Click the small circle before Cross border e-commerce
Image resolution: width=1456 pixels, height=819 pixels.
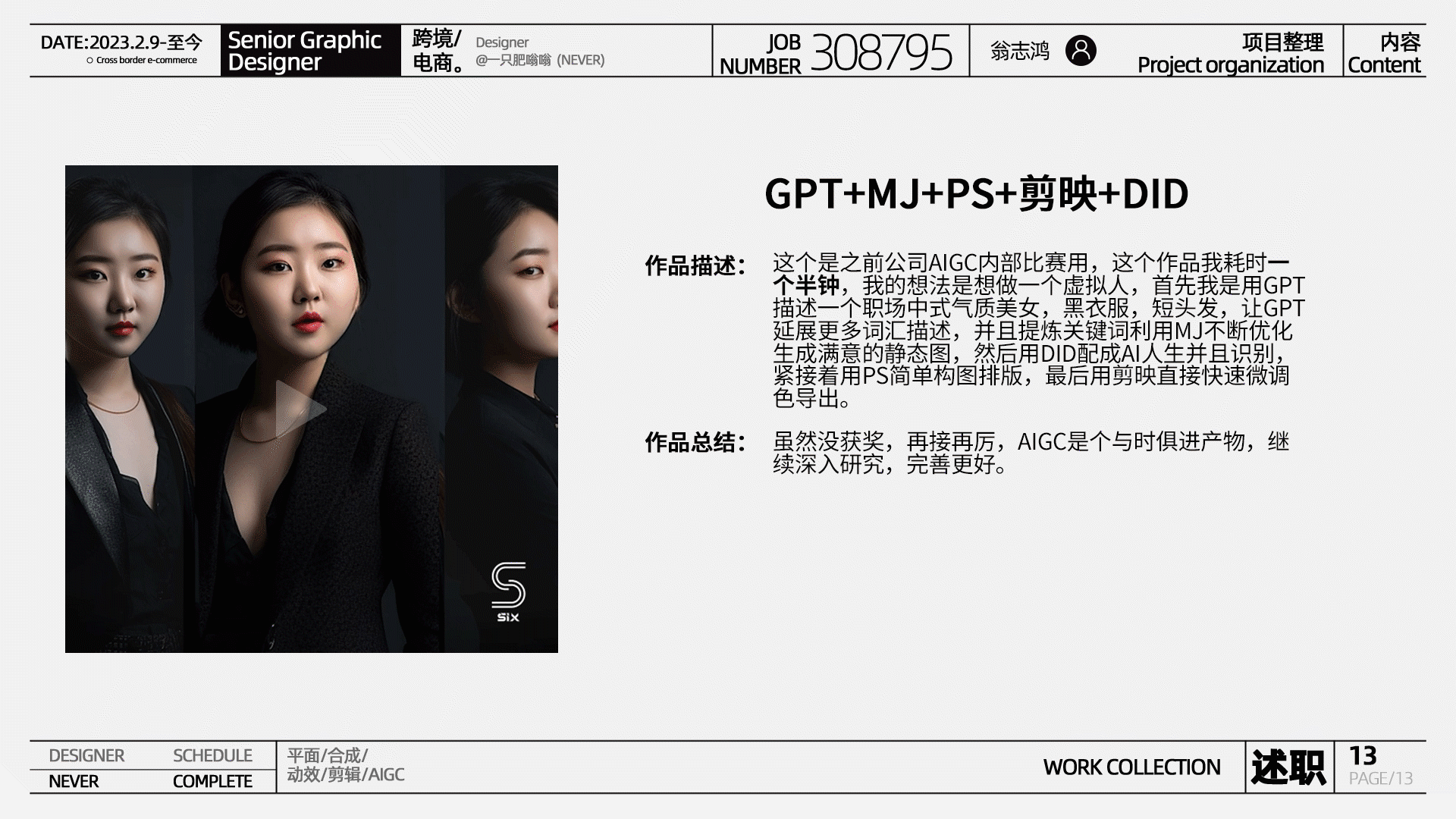[x=89, y=61]
